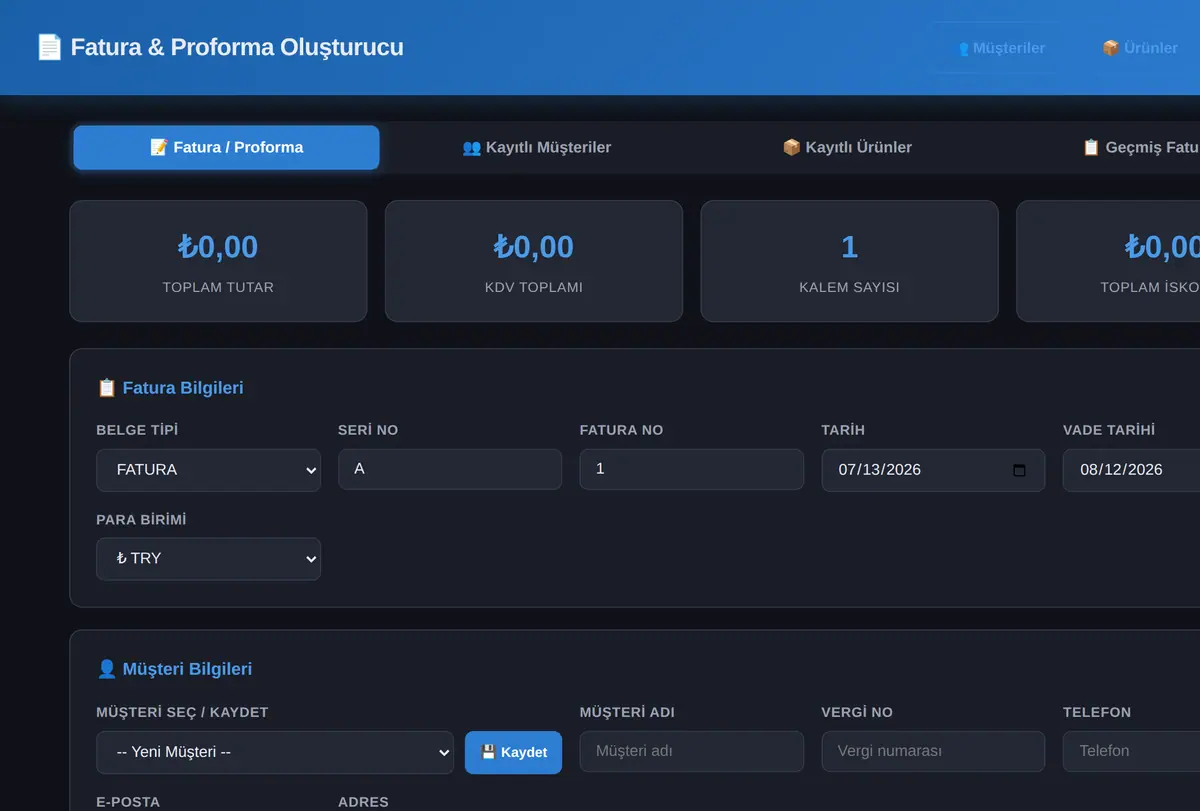The image size is (1200, 811).
Task: Click the Müşteri Bilgileri section heading
Action: click(174, 670)
